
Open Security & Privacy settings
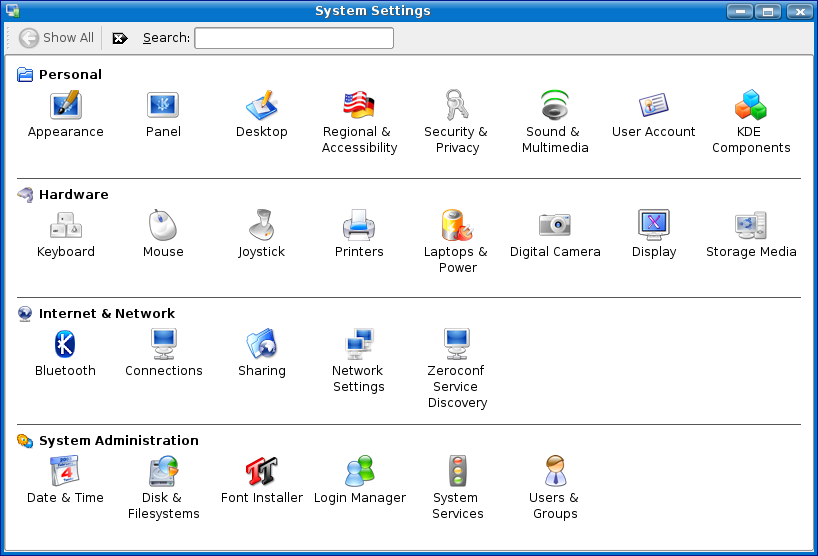tap(456, 105)
